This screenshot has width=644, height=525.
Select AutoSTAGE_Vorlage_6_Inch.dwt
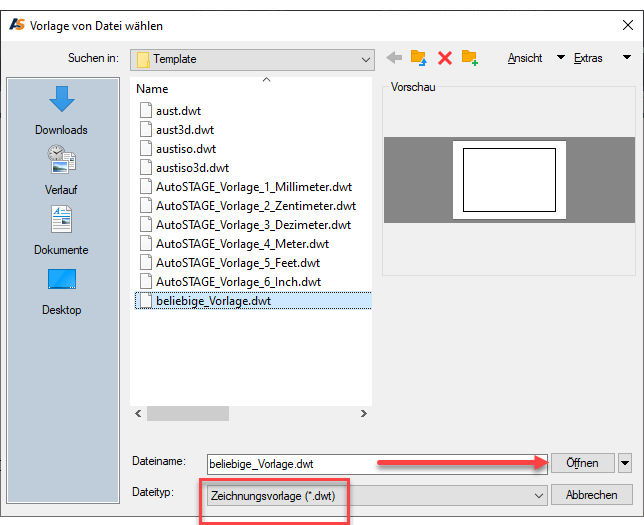238,282
